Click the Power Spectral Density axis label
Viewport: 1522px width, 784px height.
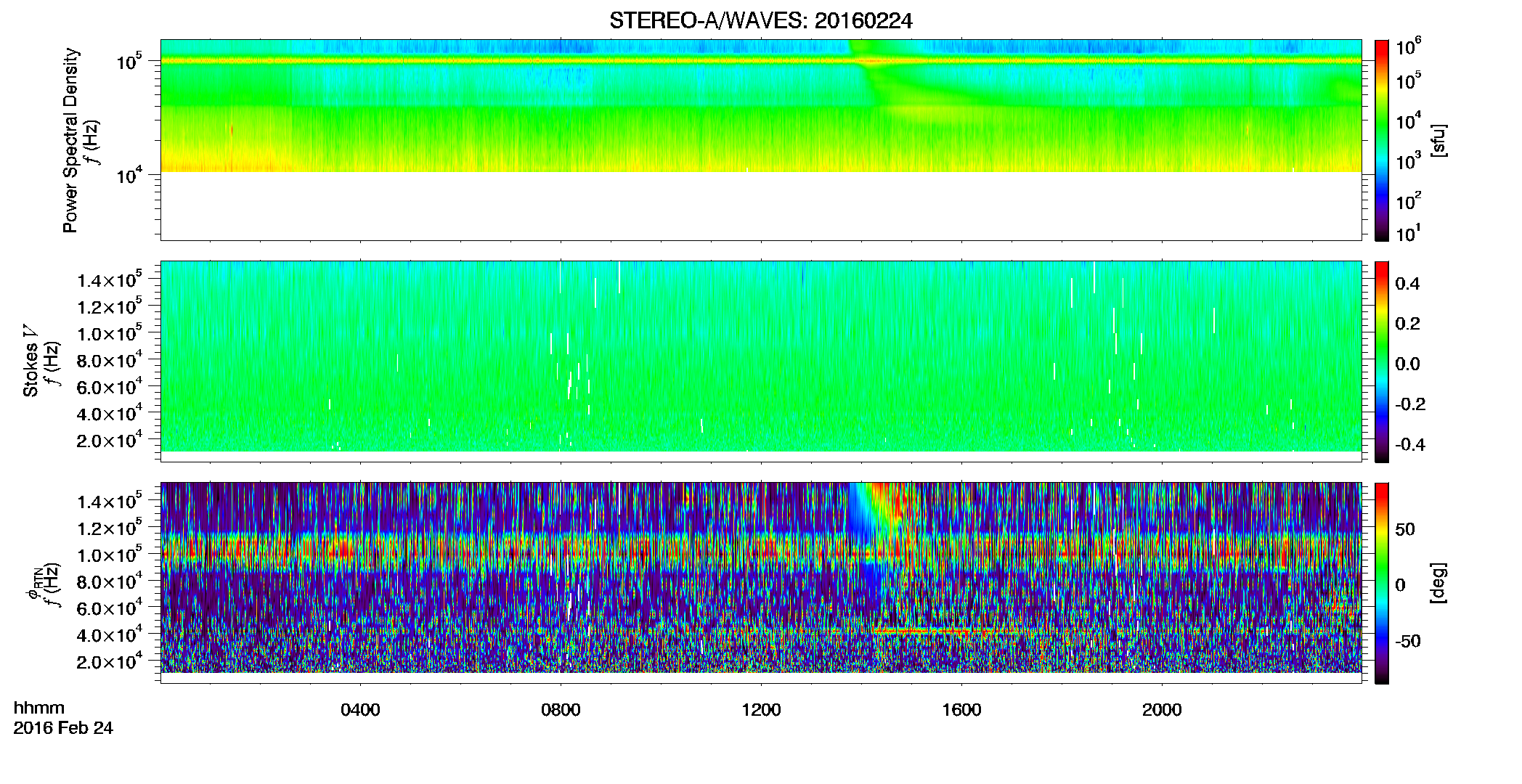click(x=70, y=140)
